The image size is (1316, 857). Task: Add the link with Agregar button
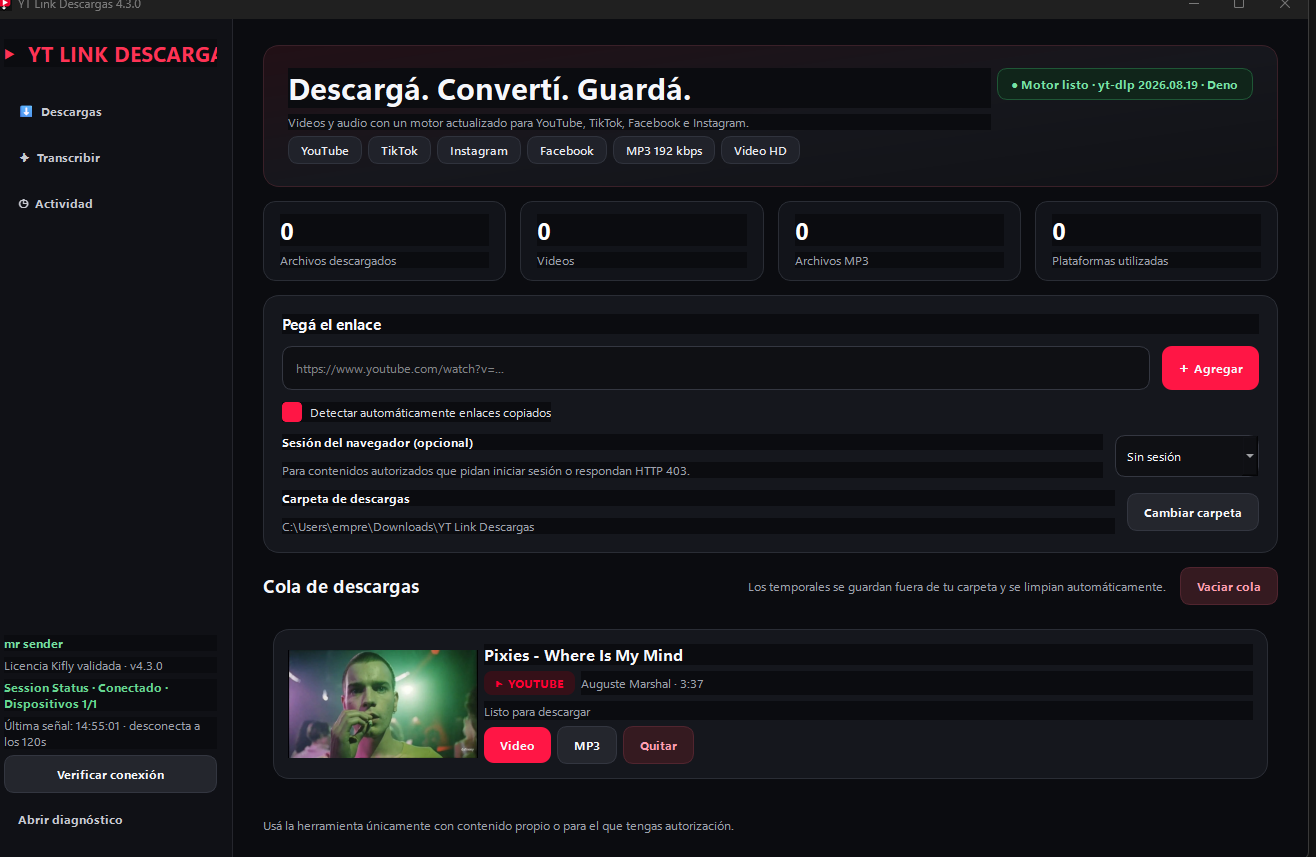1210,368
